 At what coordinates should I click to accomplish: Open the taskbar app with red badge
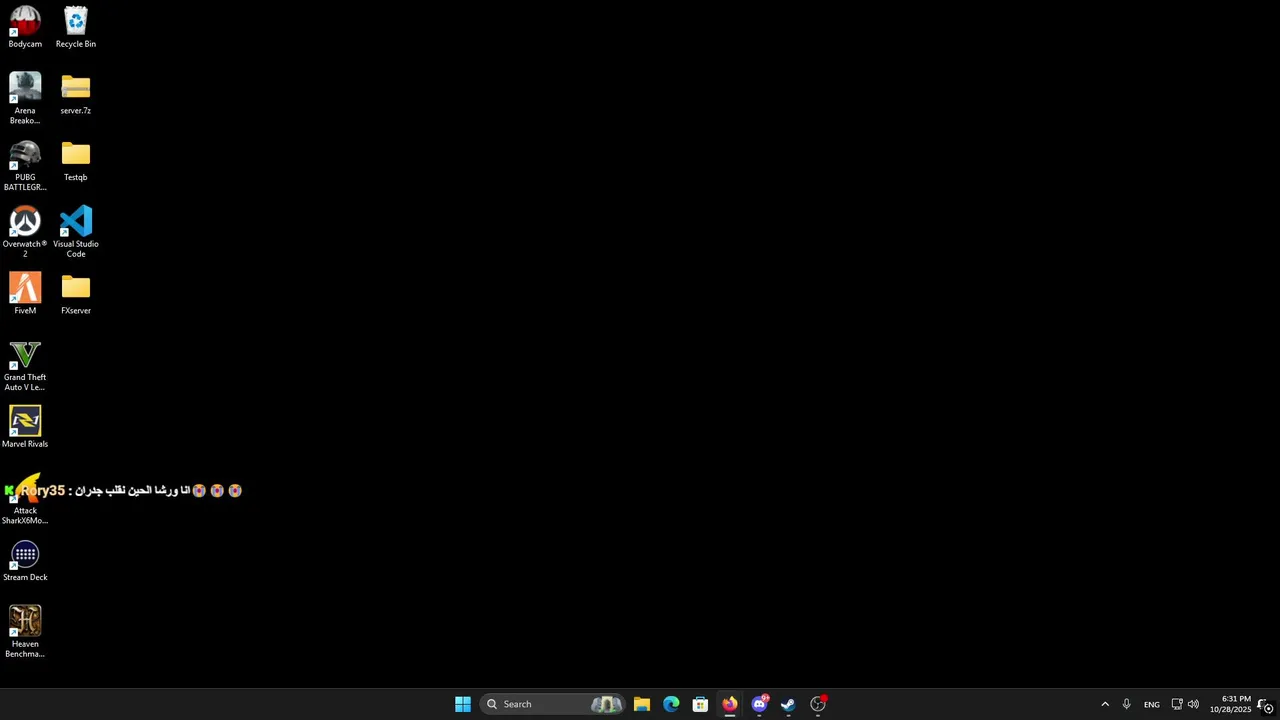coord(818,704)
